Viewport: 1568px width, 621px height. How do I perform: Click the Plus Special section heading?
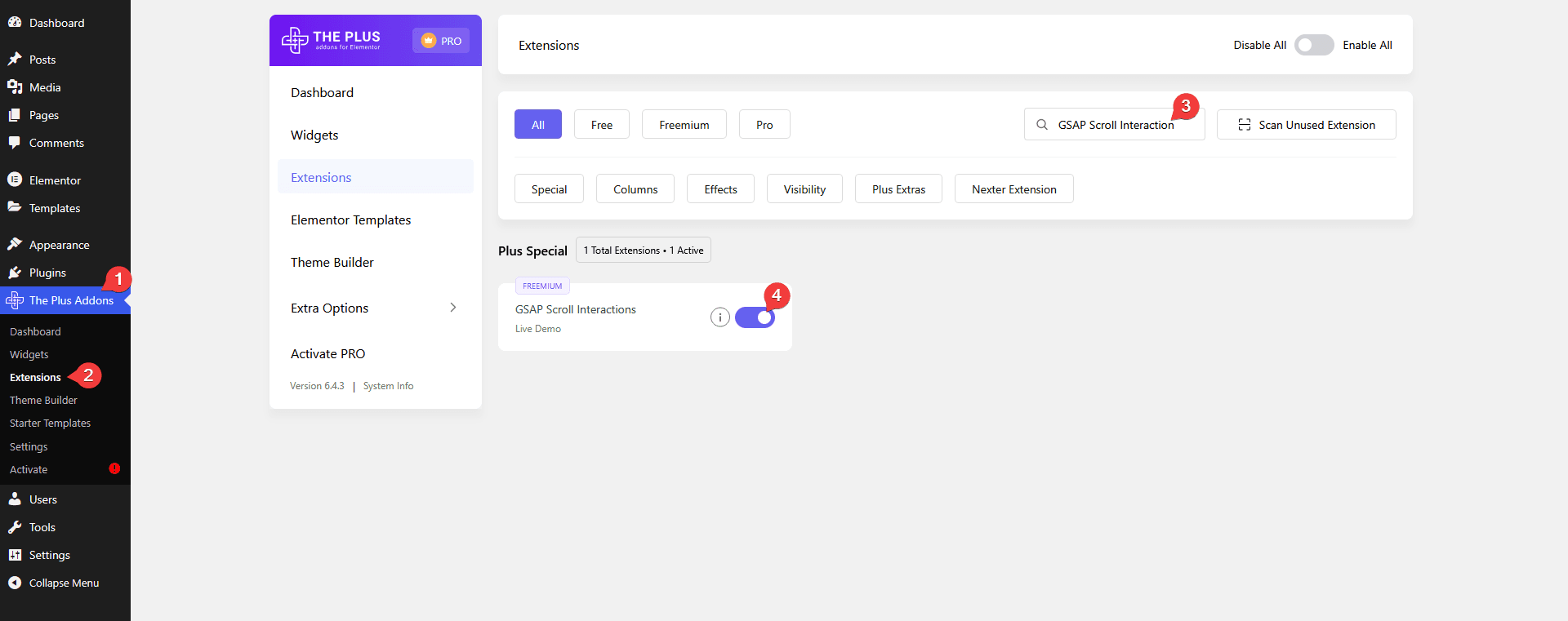pos(532,251)
